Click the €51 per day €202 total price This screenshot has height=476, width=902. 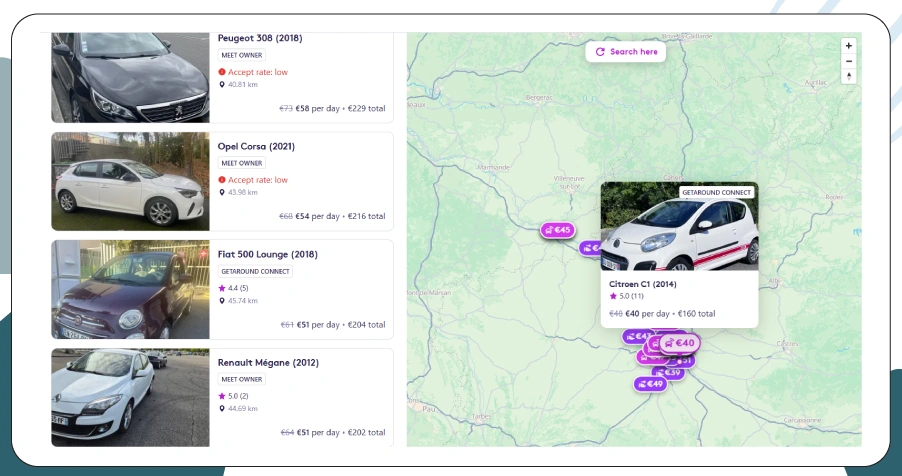pos(333,433)
